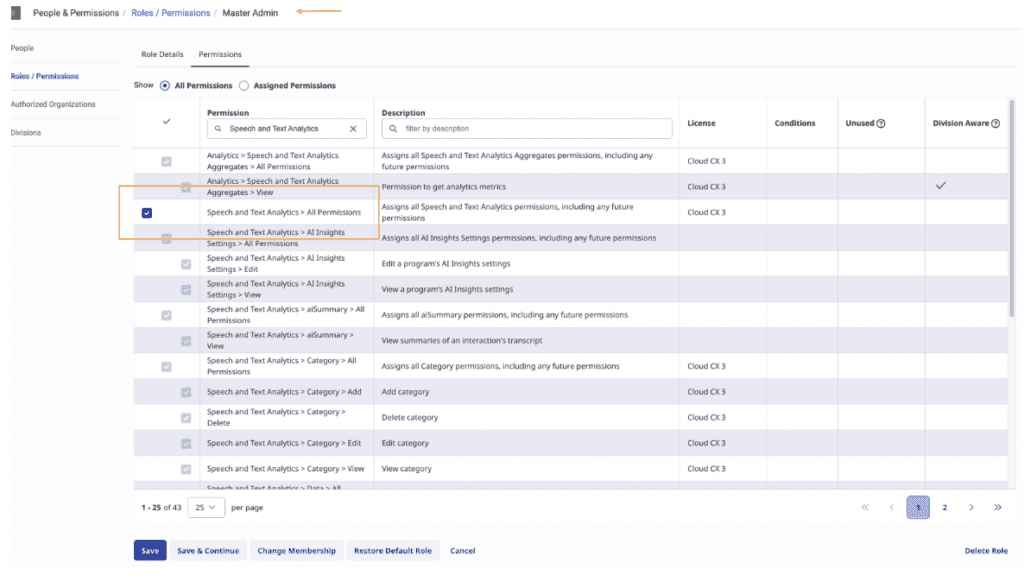Click the Save & Continue button
The width and height of the screenshot is (1024, 581).
click(x=207, y=550)
